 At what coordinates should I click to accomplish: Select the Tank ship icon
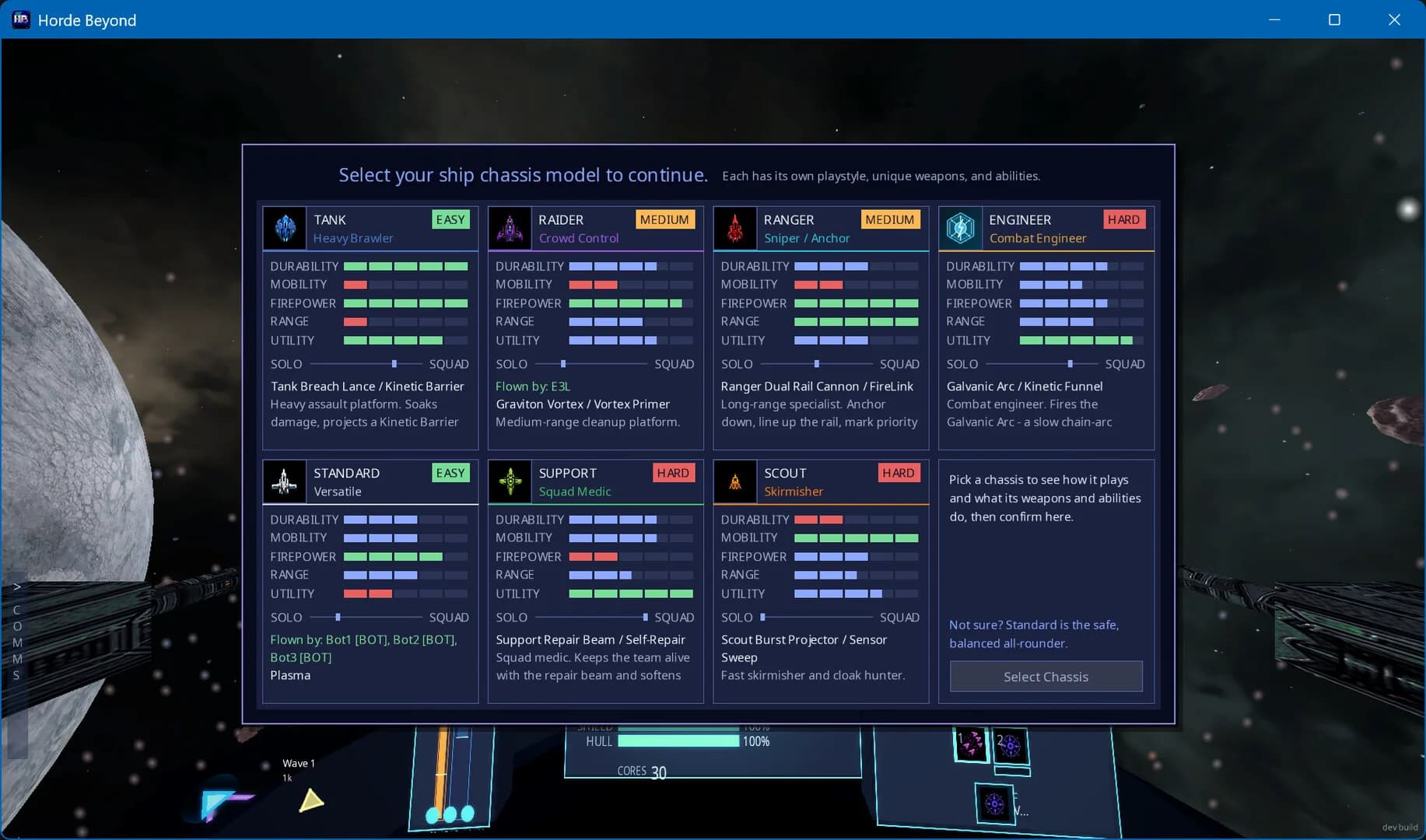click(x=285, y=229)
